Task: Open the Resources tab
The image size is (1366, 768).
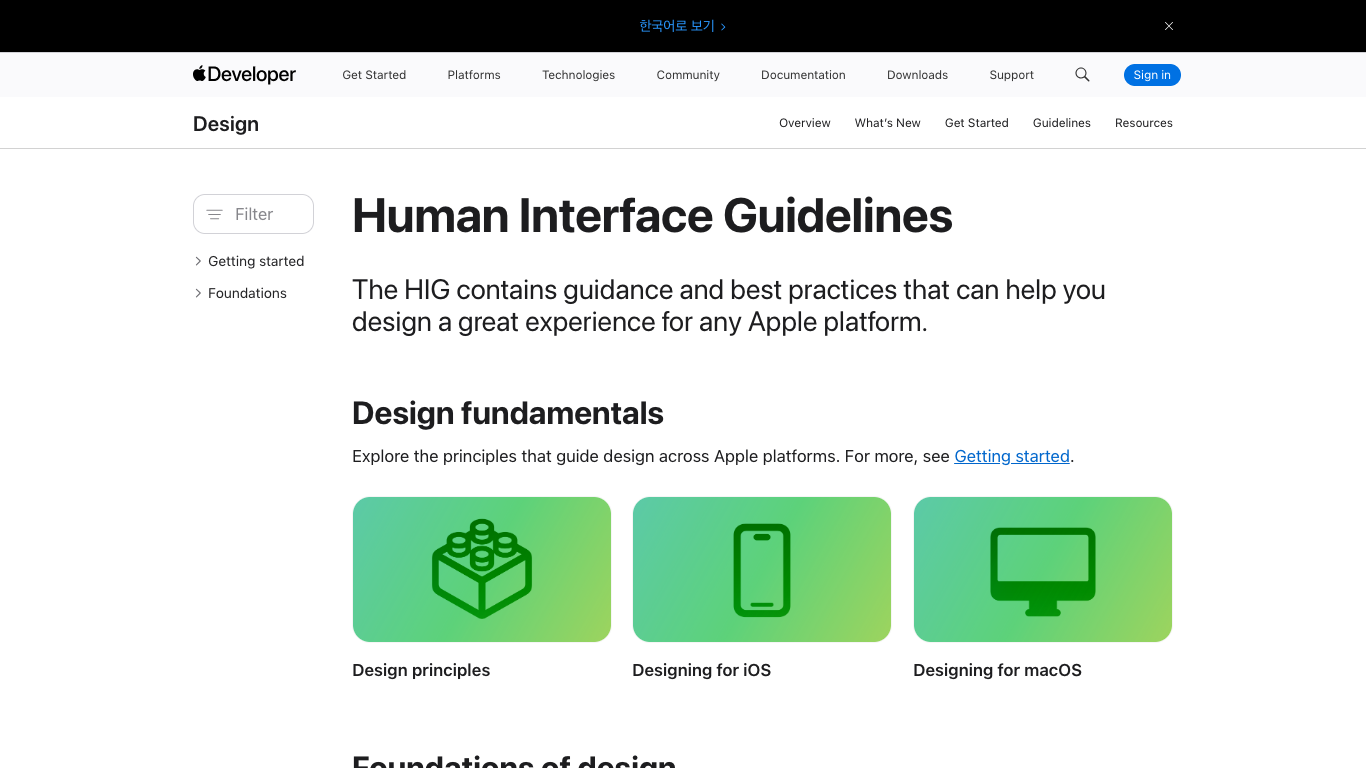Action: [1144, 123]
